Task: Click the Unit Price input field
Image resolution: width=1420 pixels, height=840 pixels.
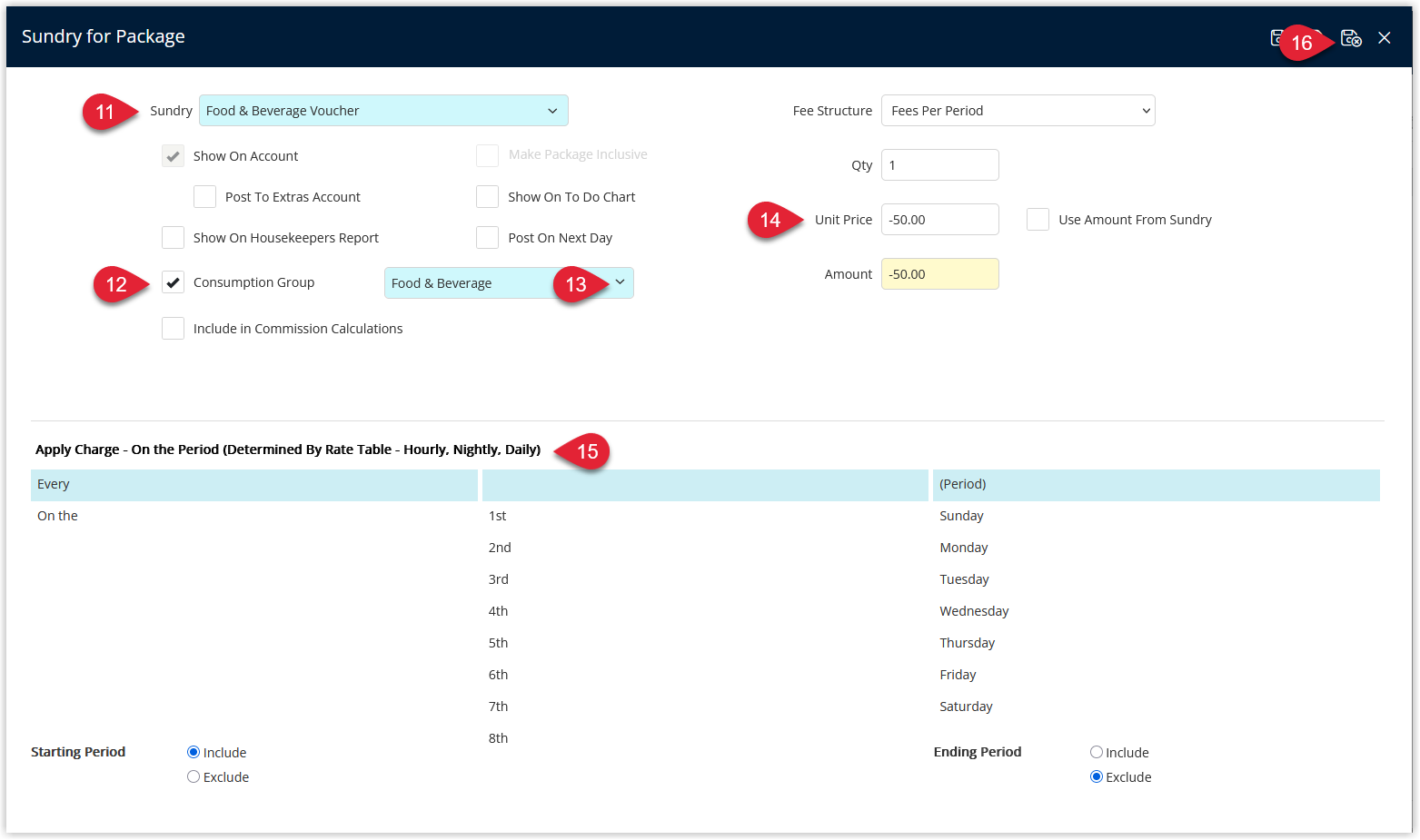Action: [x=940, y=220]
